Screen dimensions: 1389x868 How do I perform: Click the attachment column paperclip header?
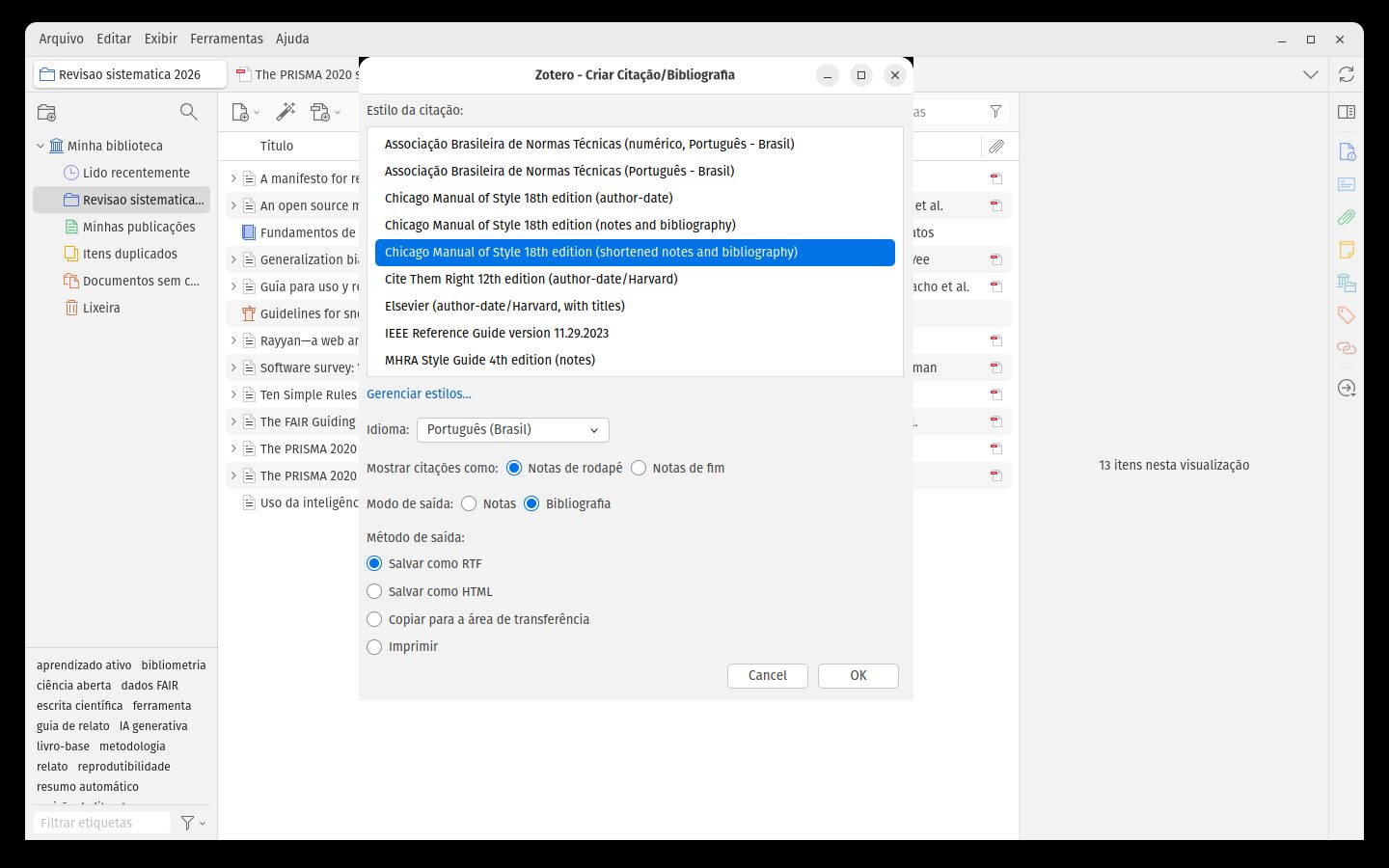click(996, 147)
